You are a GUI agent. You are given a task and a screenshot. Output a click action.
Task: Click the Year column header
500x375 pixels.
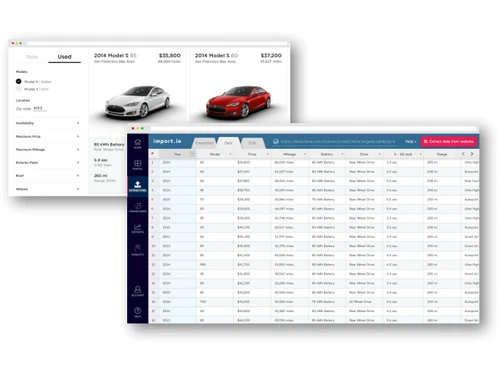tap(177, 154)
